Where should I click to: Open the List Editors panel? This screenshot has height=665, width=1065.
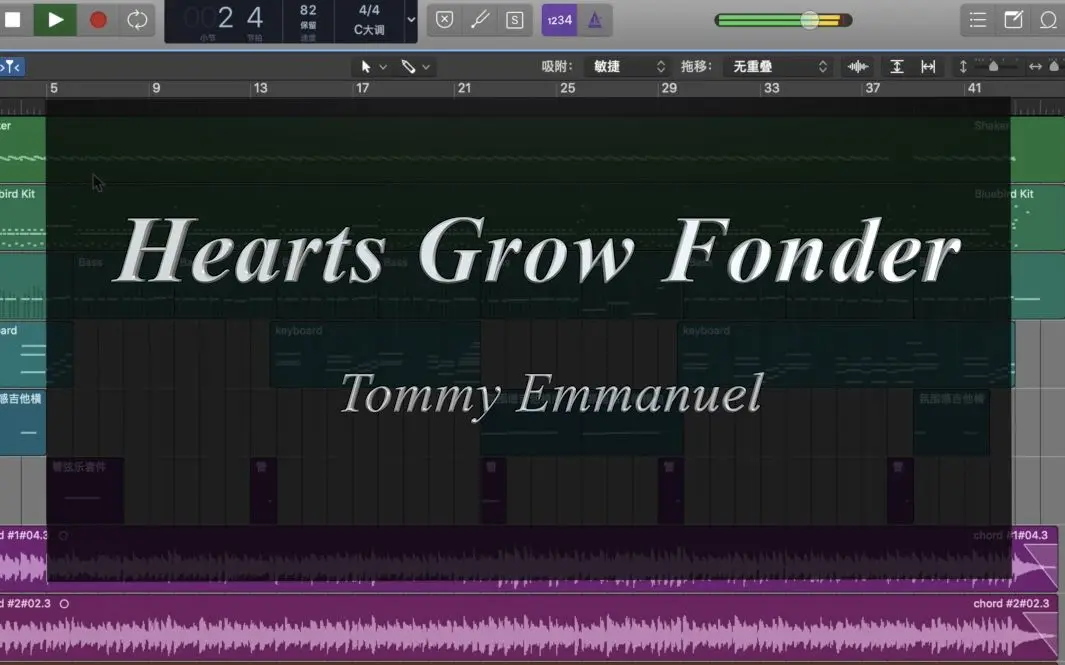(x=978, y=20)
